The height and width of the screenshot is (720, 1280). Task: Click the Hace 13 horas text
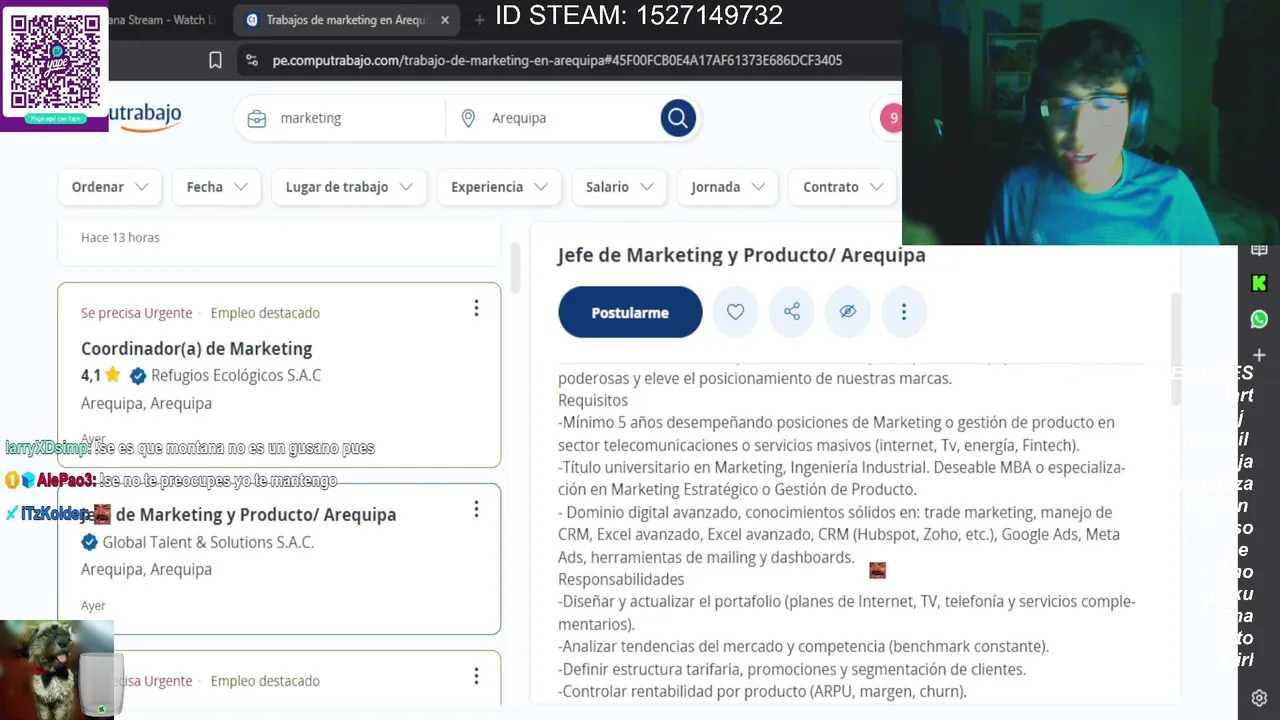tap(120, 237)
